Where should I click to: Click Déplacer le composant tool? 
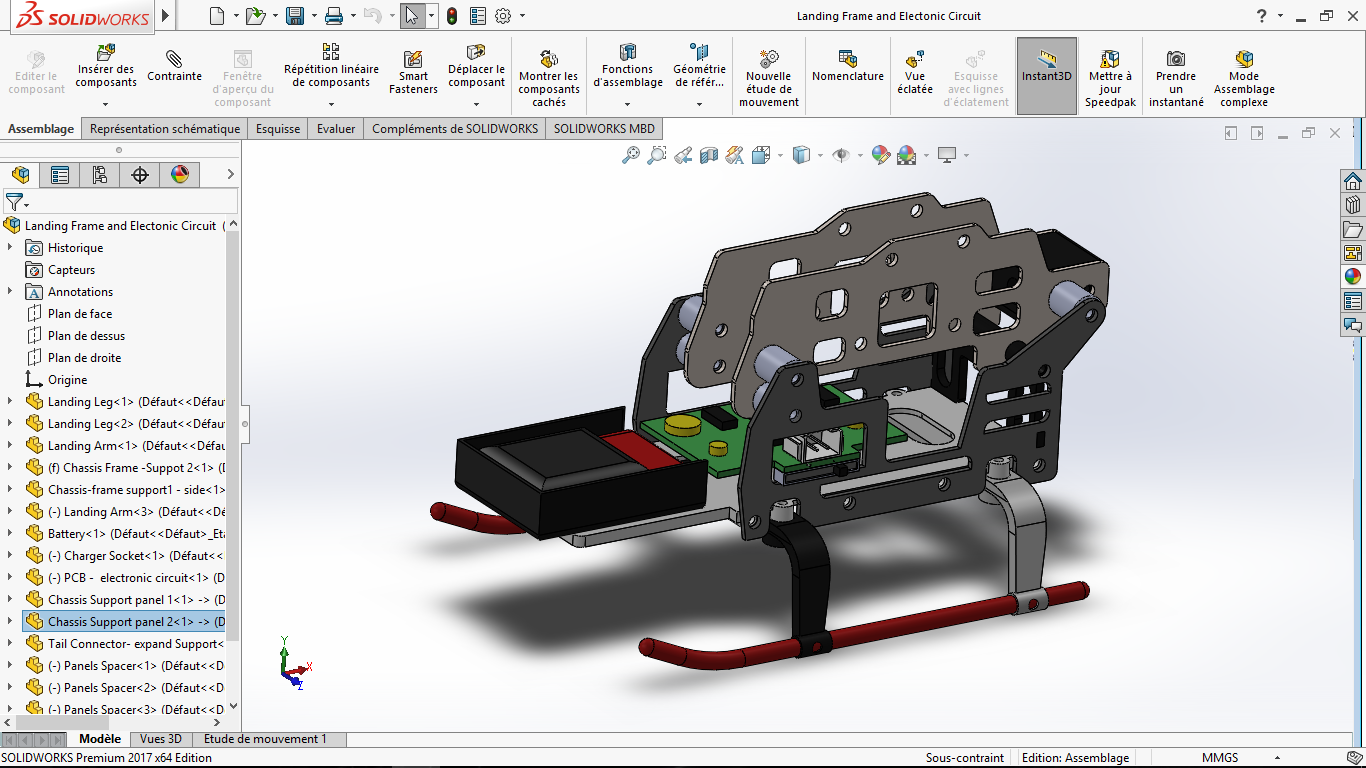tap(476, 67)
